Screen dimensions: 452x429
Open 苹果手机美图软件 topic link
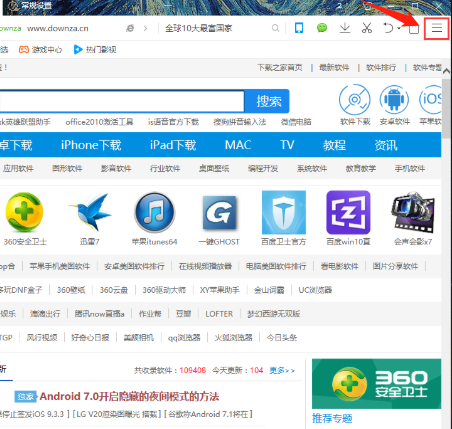tap(60, 266)
